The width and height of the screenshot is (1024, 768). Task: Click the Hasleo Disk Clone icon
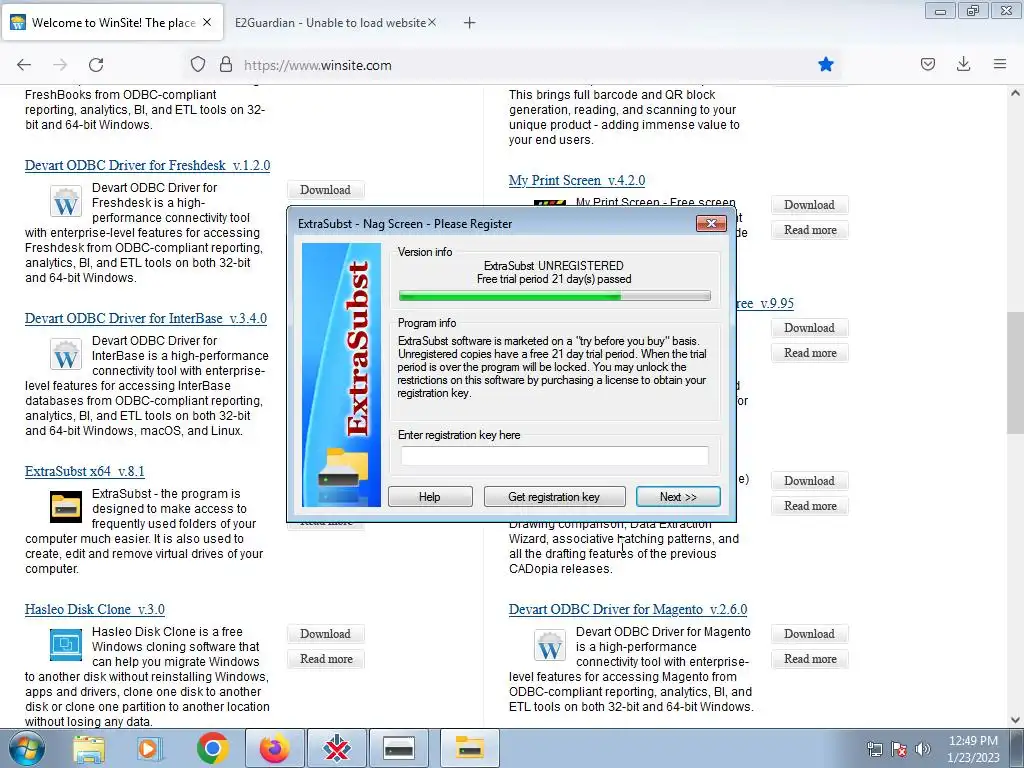(x=66, y=645)
